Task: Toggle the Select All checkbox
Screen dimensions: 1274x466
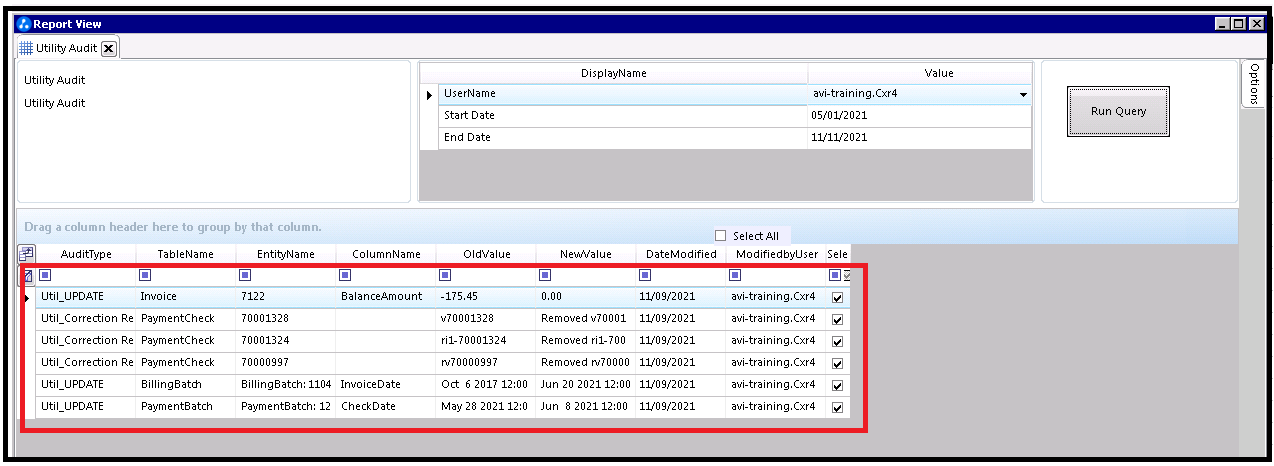Action: (721, 236)
